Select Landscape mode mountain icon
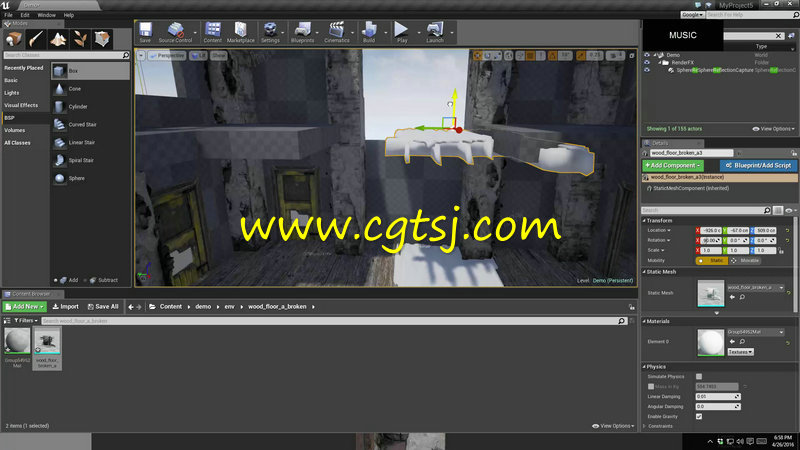 pos(58,39)
